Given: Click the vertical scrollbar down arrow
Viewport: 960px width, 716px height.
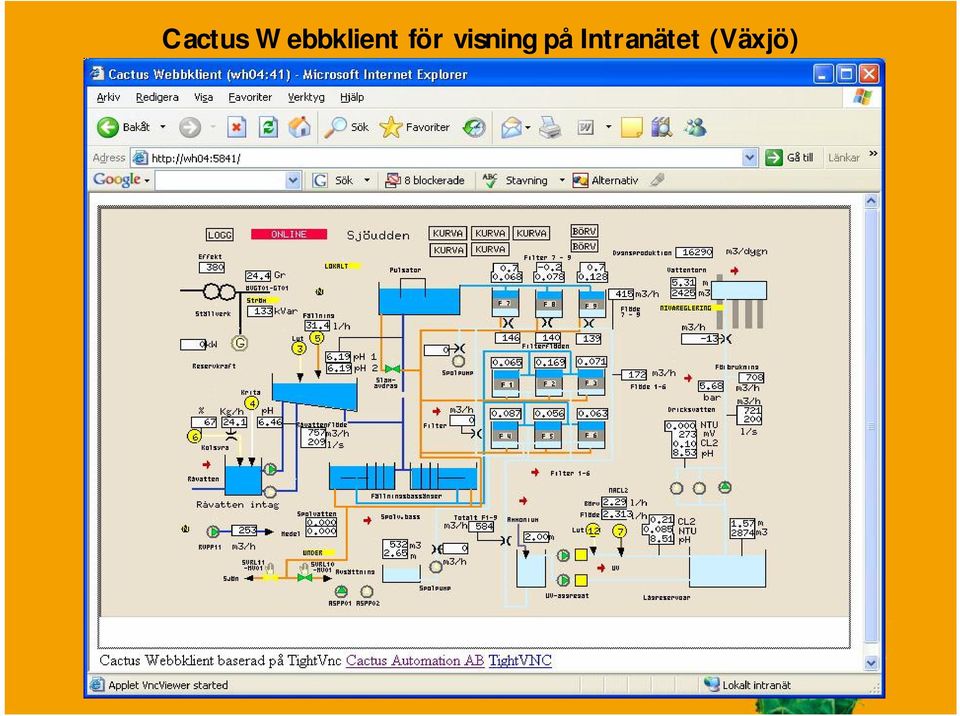Looking at the screenshot, I should click(x=871, y=663).
